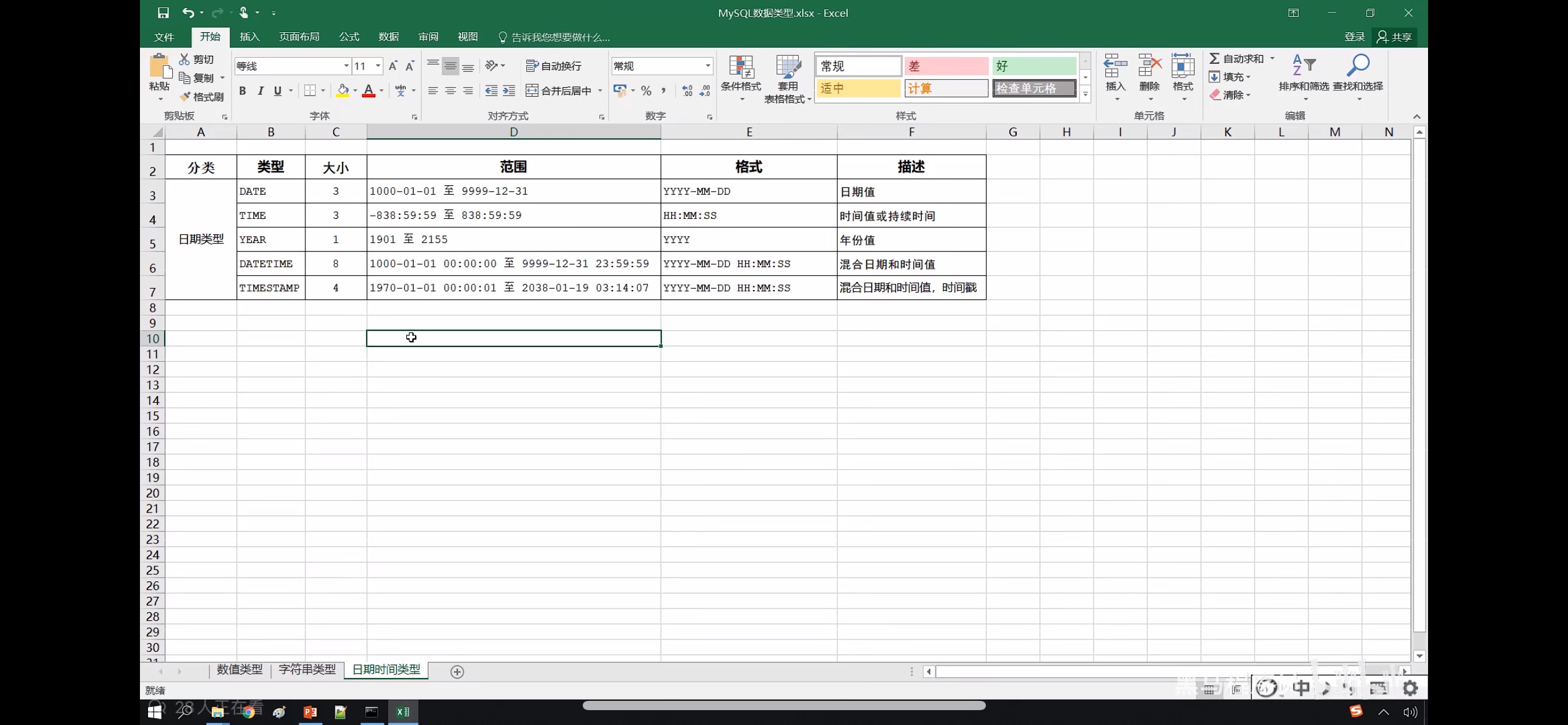Click the 登录 sign-in link
Viewport: 1568px width, 725px height.
click(x=1354, y=37)
